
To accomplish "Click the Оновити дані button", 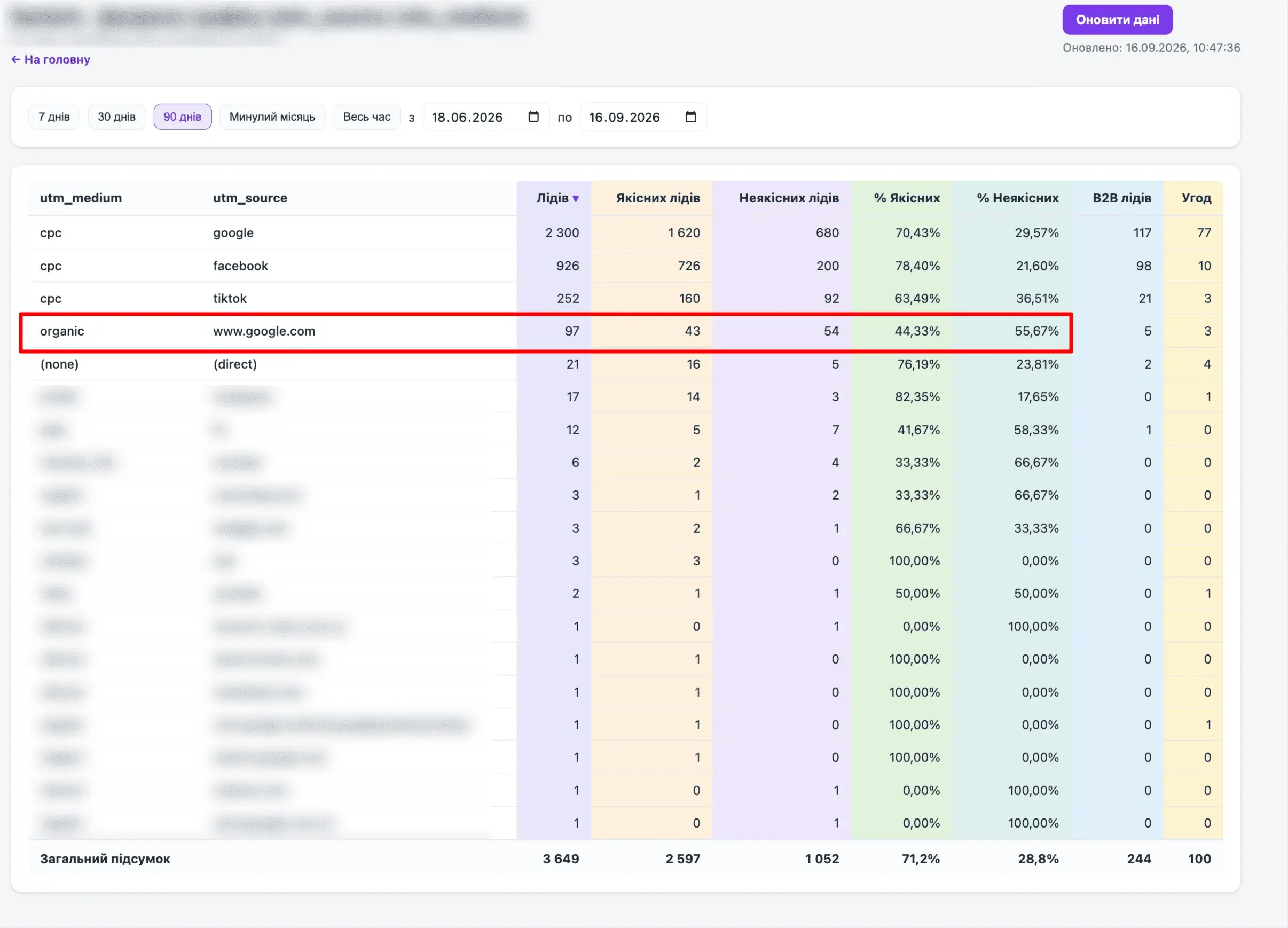I will click(x=1117, y=19).
